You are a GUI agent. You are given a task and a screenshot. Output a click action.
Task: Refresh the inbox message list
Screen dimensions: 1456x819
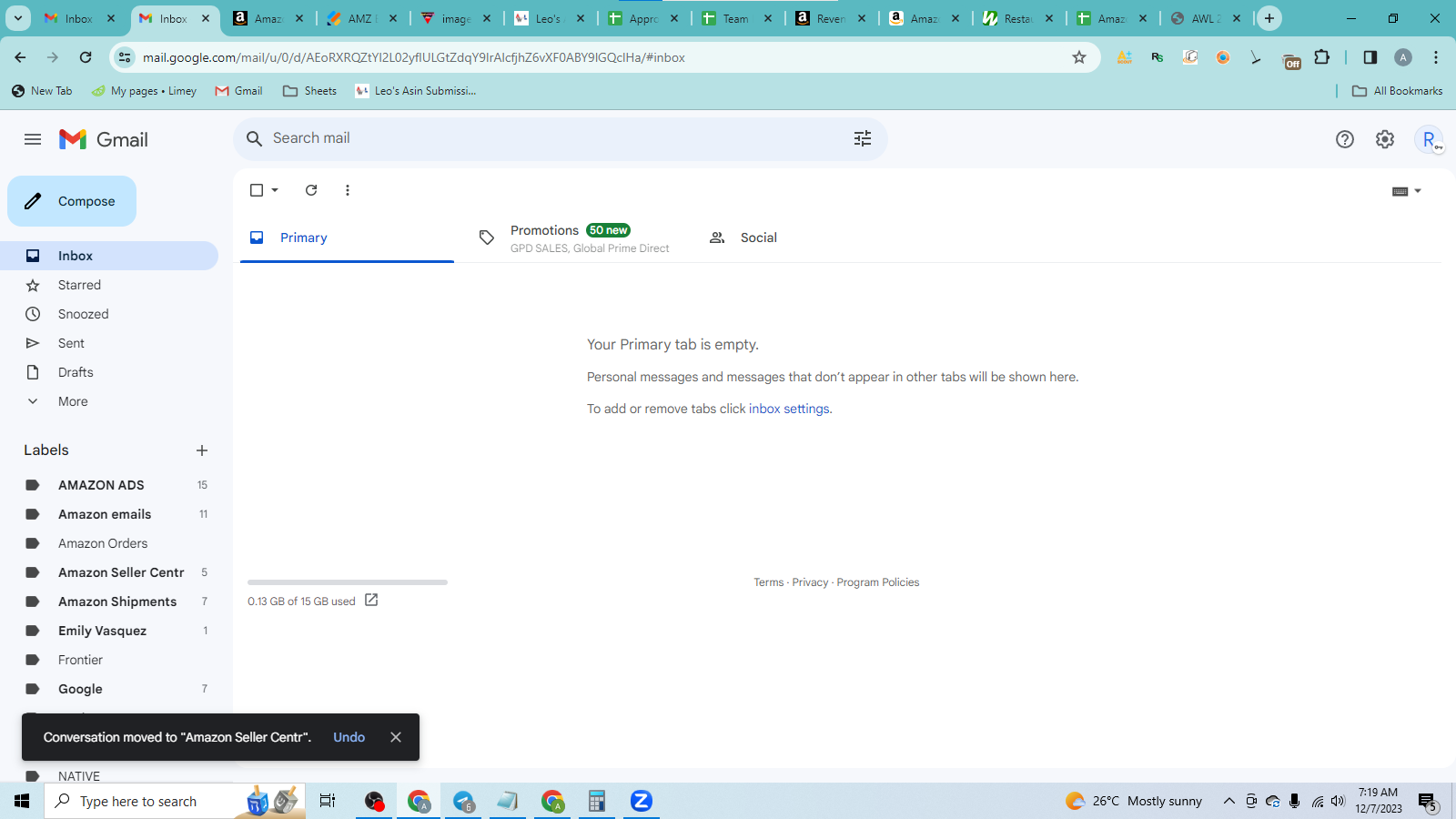[x=311, y=190]
